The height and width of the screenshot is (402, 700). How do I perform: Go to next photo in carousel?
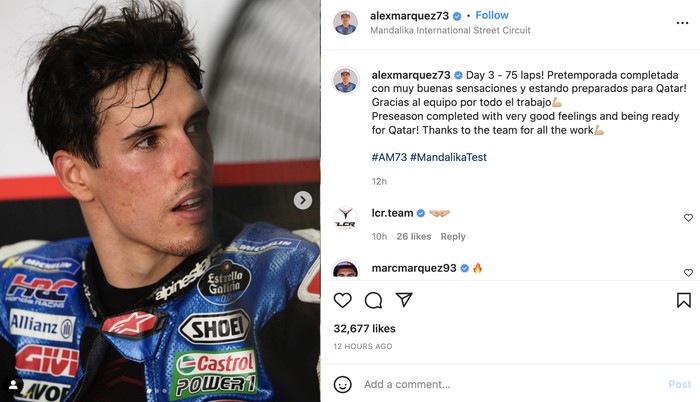click(x=302, y=200)
